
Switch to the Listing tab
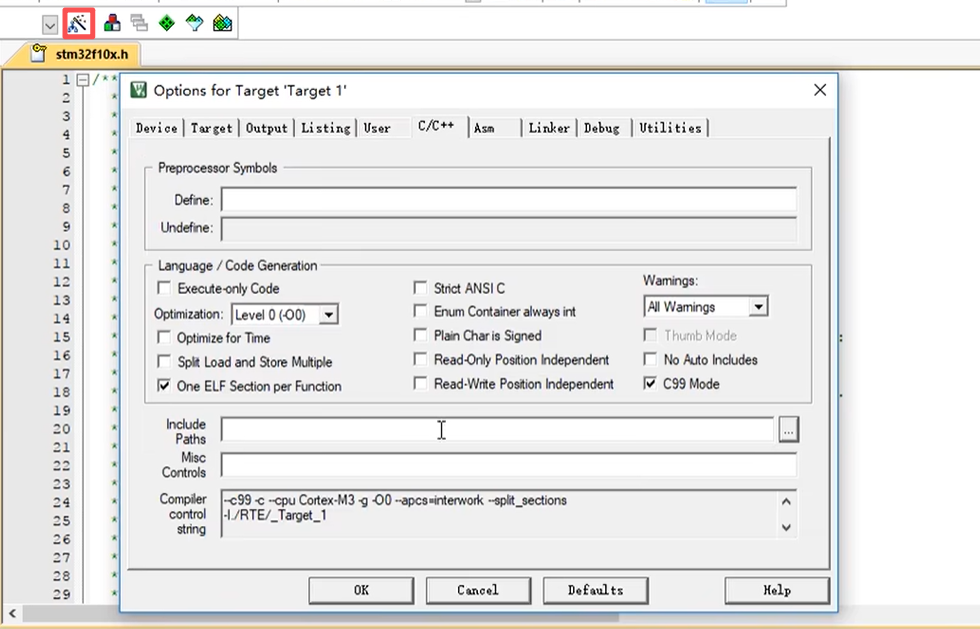coord(326,128)
